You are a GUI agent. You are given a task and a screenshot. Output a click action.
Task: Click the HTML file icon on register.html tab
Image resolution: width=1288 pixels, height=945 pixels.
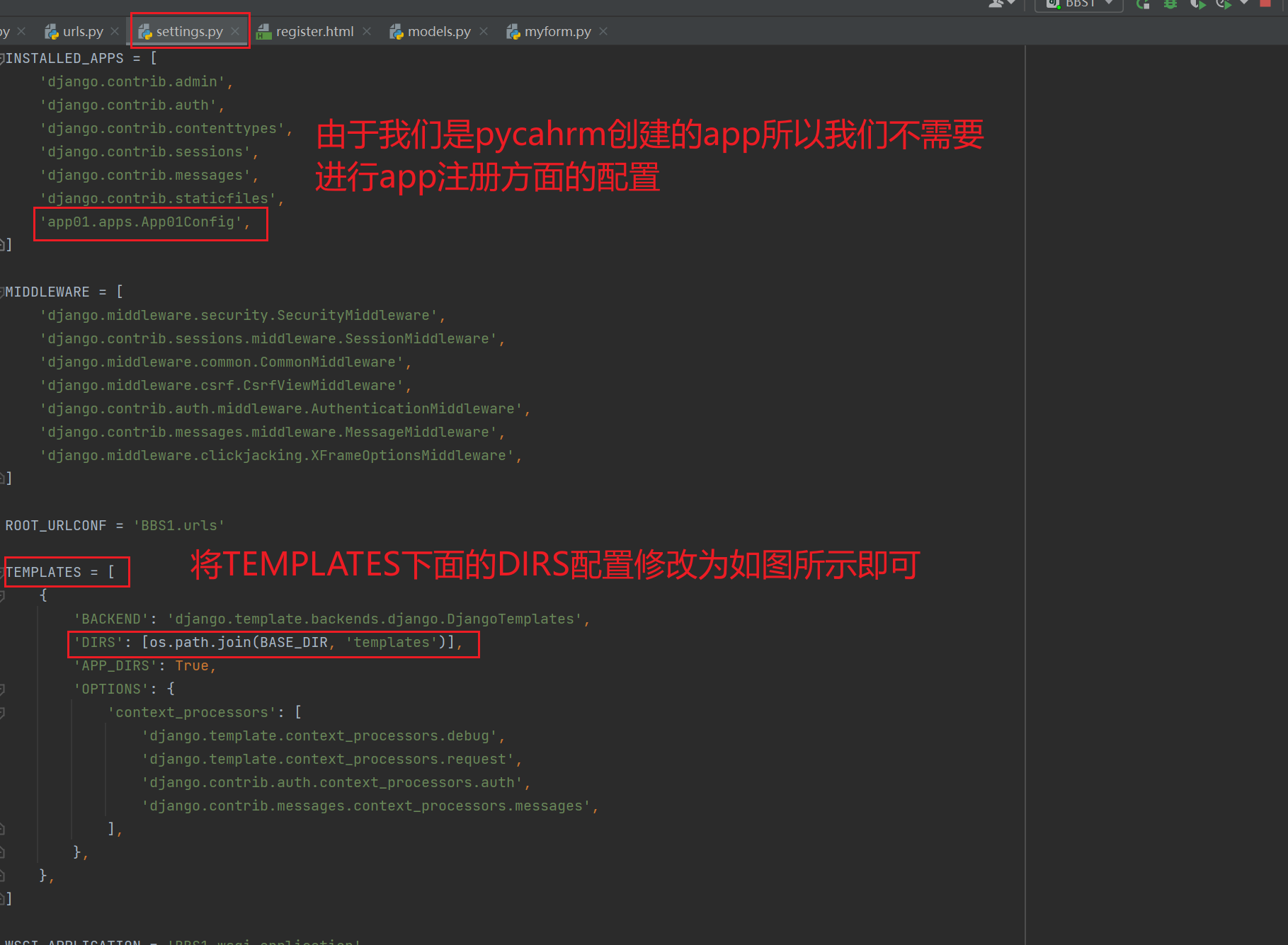pos(264,32)
